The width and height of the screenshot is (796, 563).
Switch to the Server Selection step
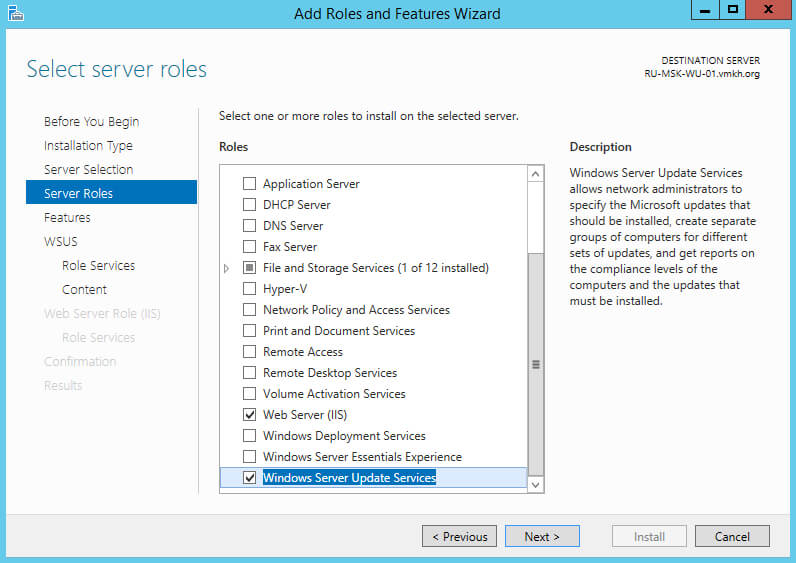point(88,170)
